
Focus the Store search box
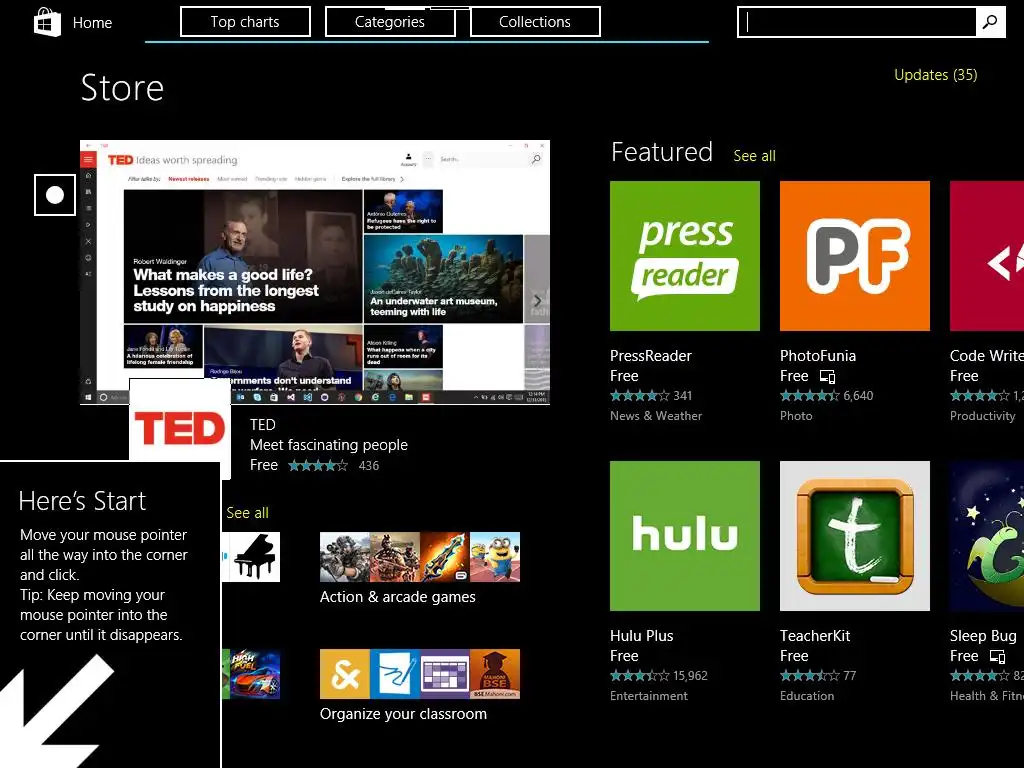click(x=857, y=22)
